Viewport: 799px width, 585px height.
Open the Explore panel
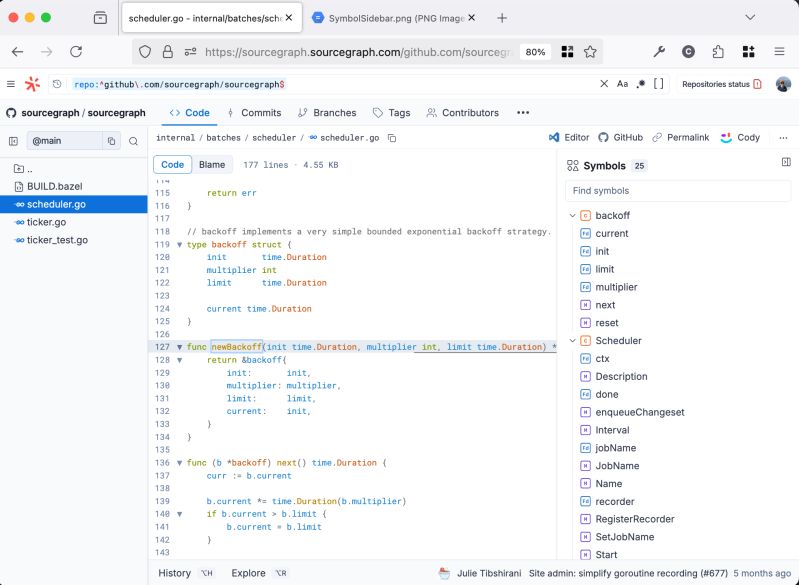tap(259, 573)
